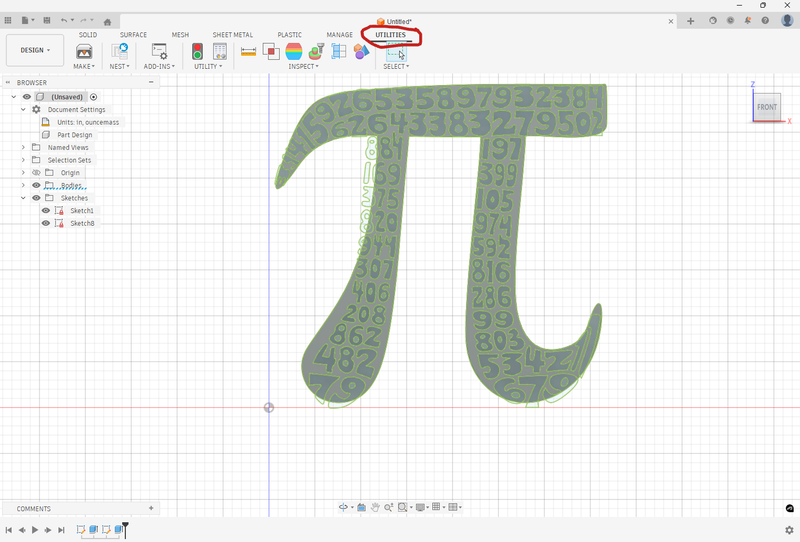Open timeline settings gear icon
The image size is (800, 542).
tap(789, 530)
